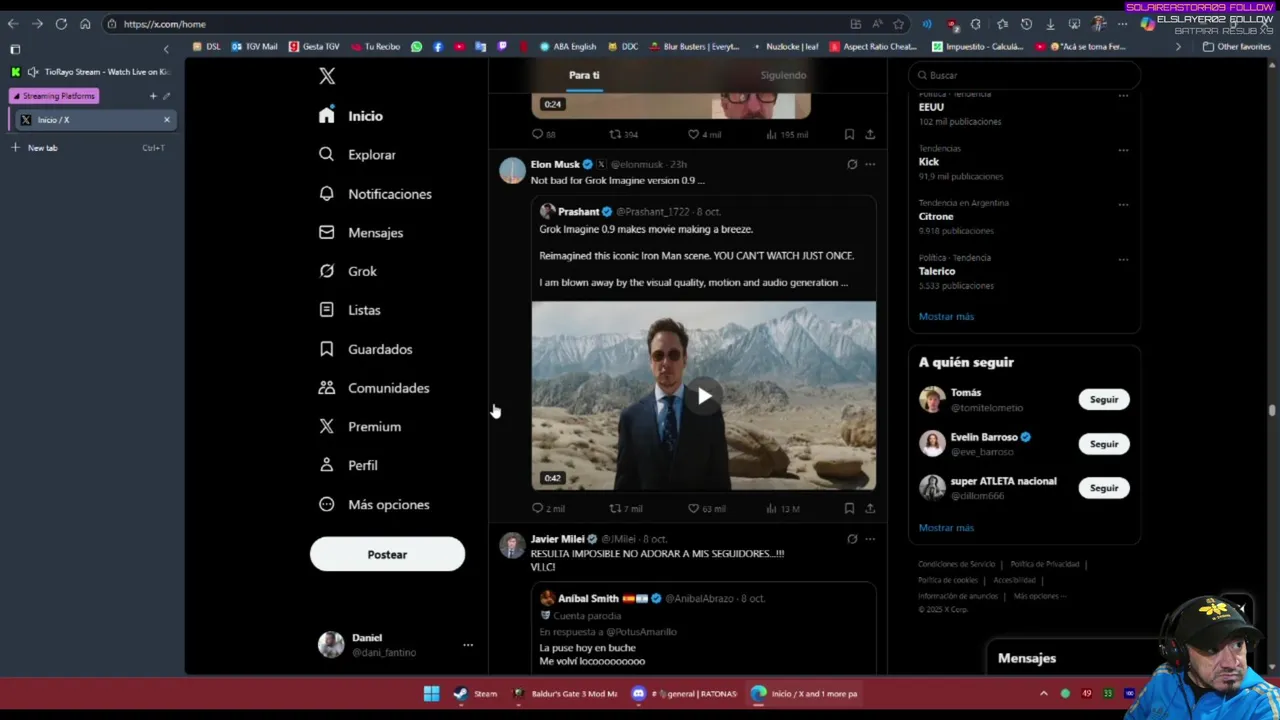1280x720 pixels.
Task: Open Listas
Action: pos(350,310)
